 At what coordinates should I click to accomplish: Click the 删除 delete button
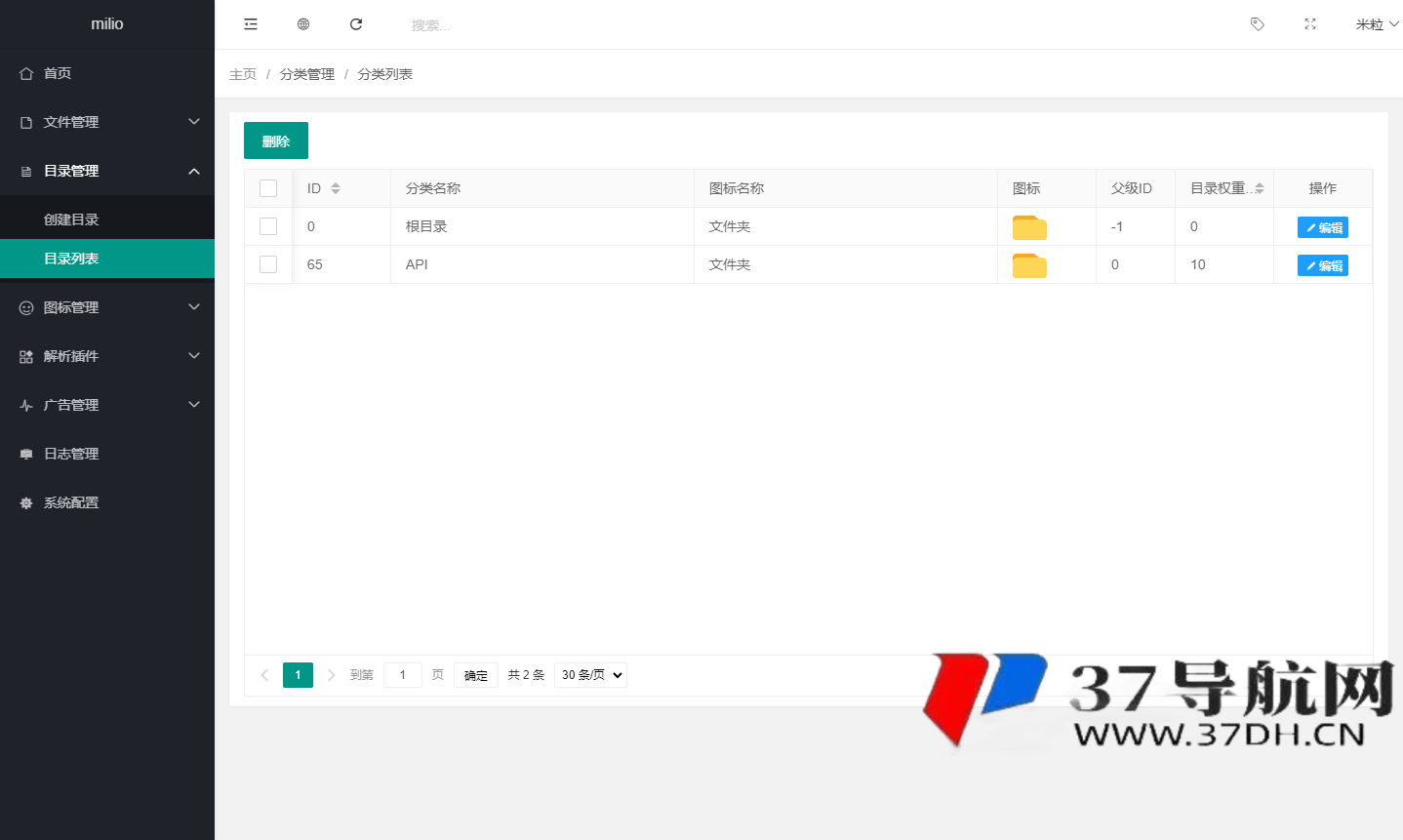[x=275, y=140]
